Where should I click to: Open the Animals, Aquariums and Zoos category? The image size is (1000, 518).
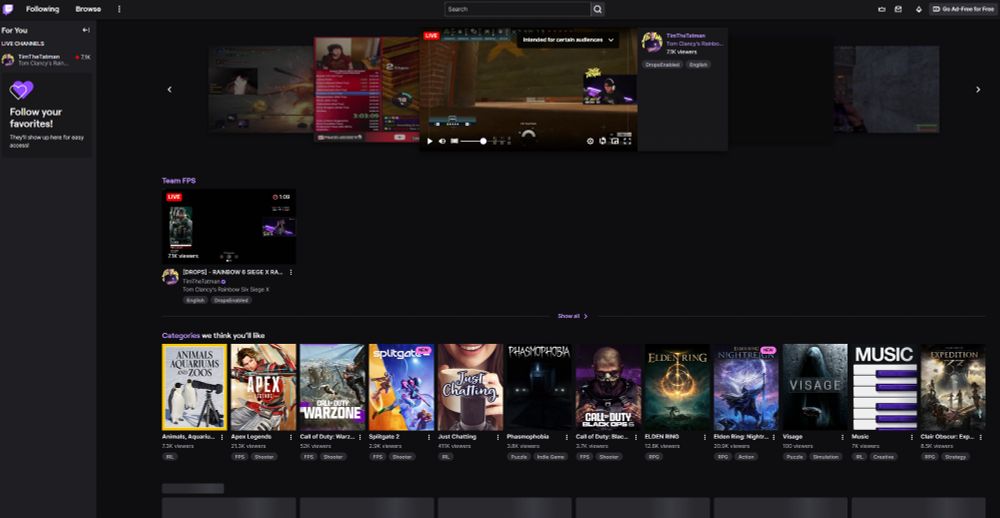[195, 387]
